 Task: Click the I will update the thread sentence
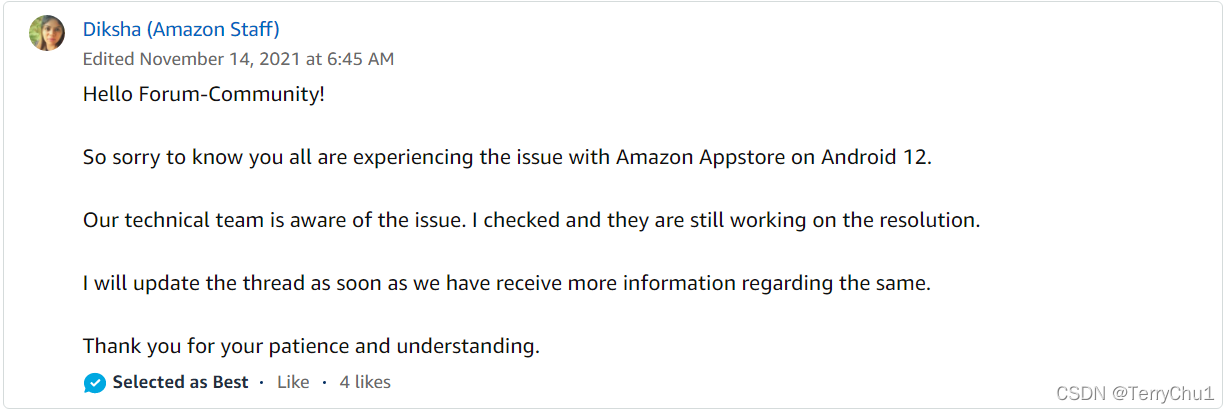(x=507, y=283)
